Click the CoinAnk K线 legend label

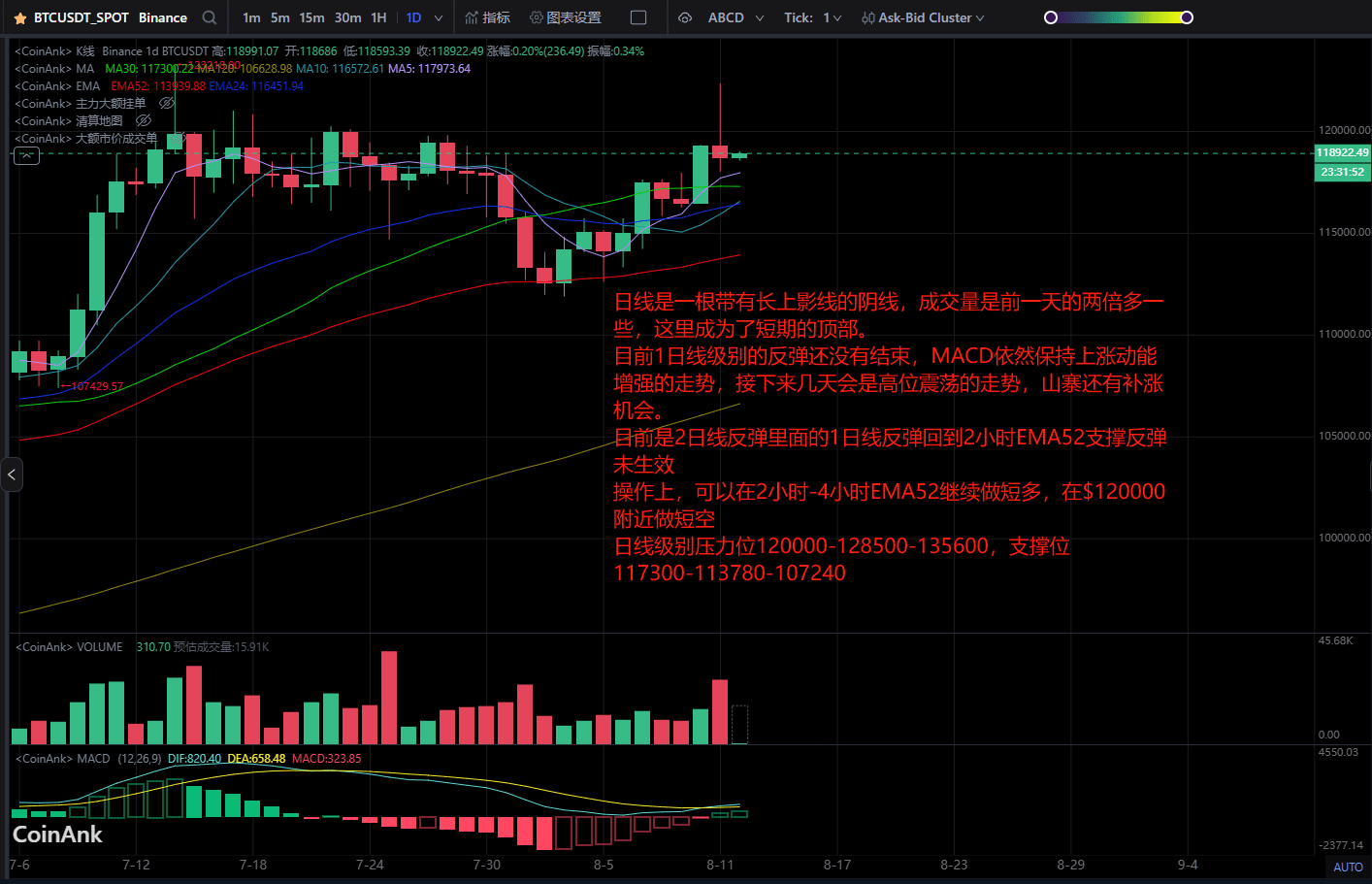point(54,50)
